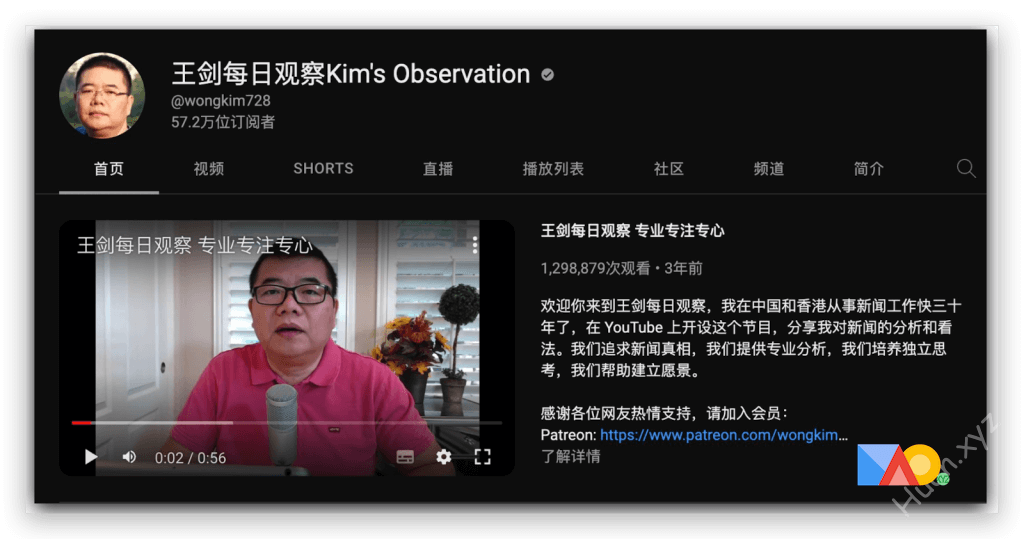Click the play button in video player
The width and height of the screenshot is (1024, 539).
[91, 457]
